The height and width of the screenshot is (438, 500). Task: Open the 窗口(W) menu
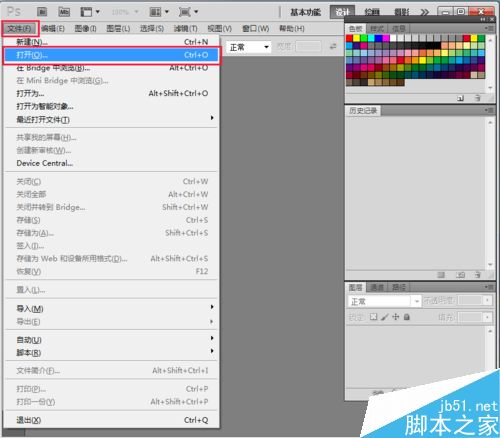click(x=256, y=29)
